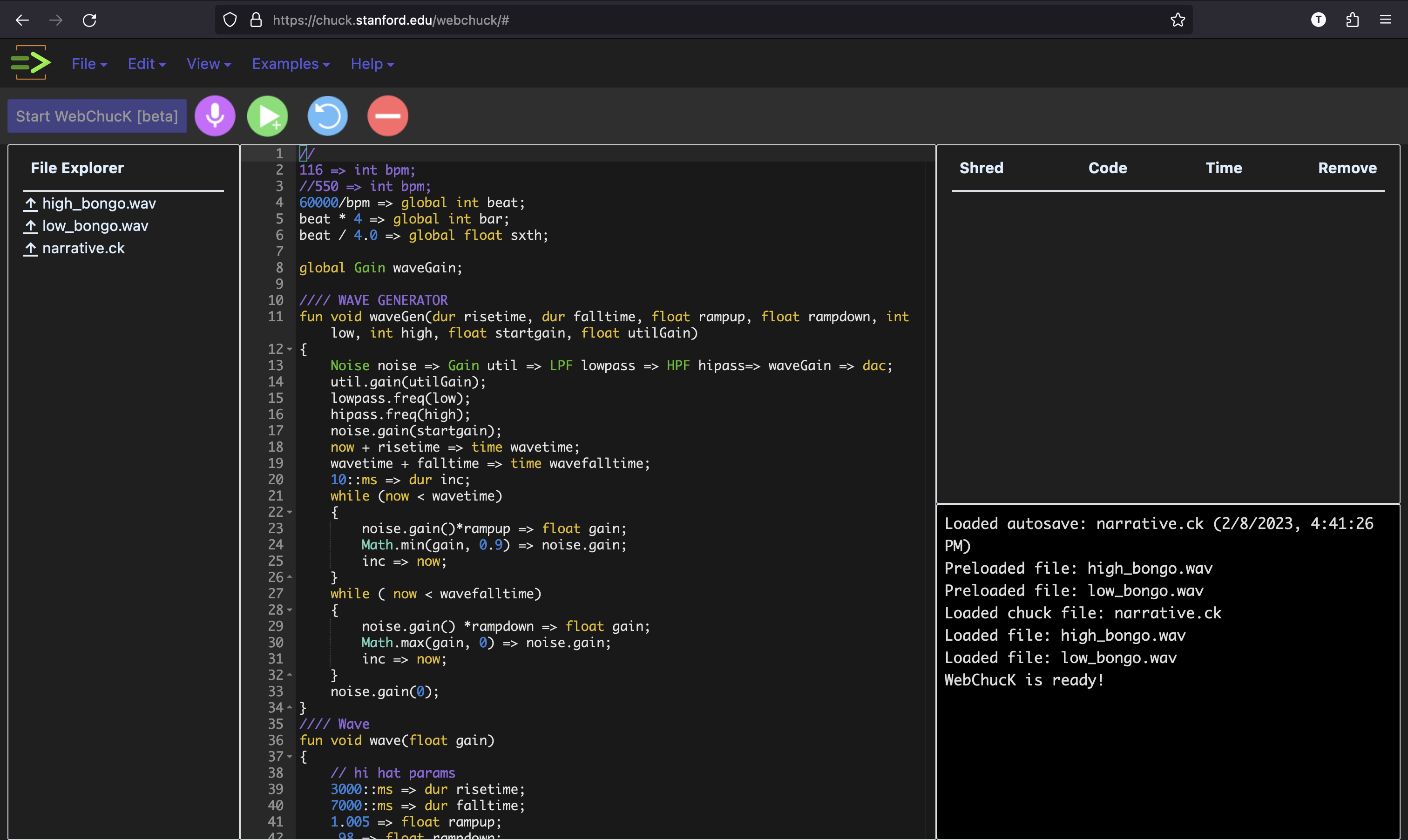Replace shred with the blue circular arrow button
The width and height of the screenshot is (1408, 840).
(x=328, y=116)
